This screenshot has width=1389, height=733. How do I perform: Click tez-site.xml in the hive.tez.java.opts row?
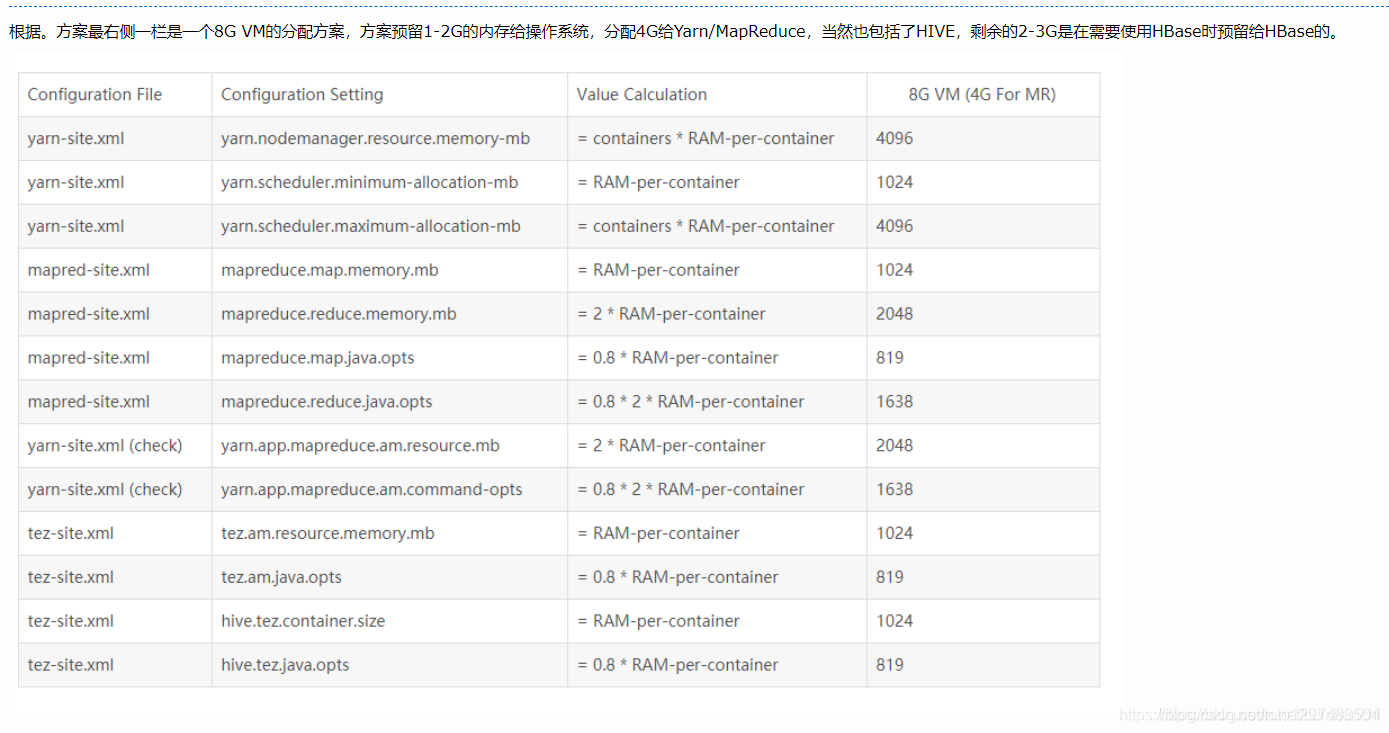[71, 665]
